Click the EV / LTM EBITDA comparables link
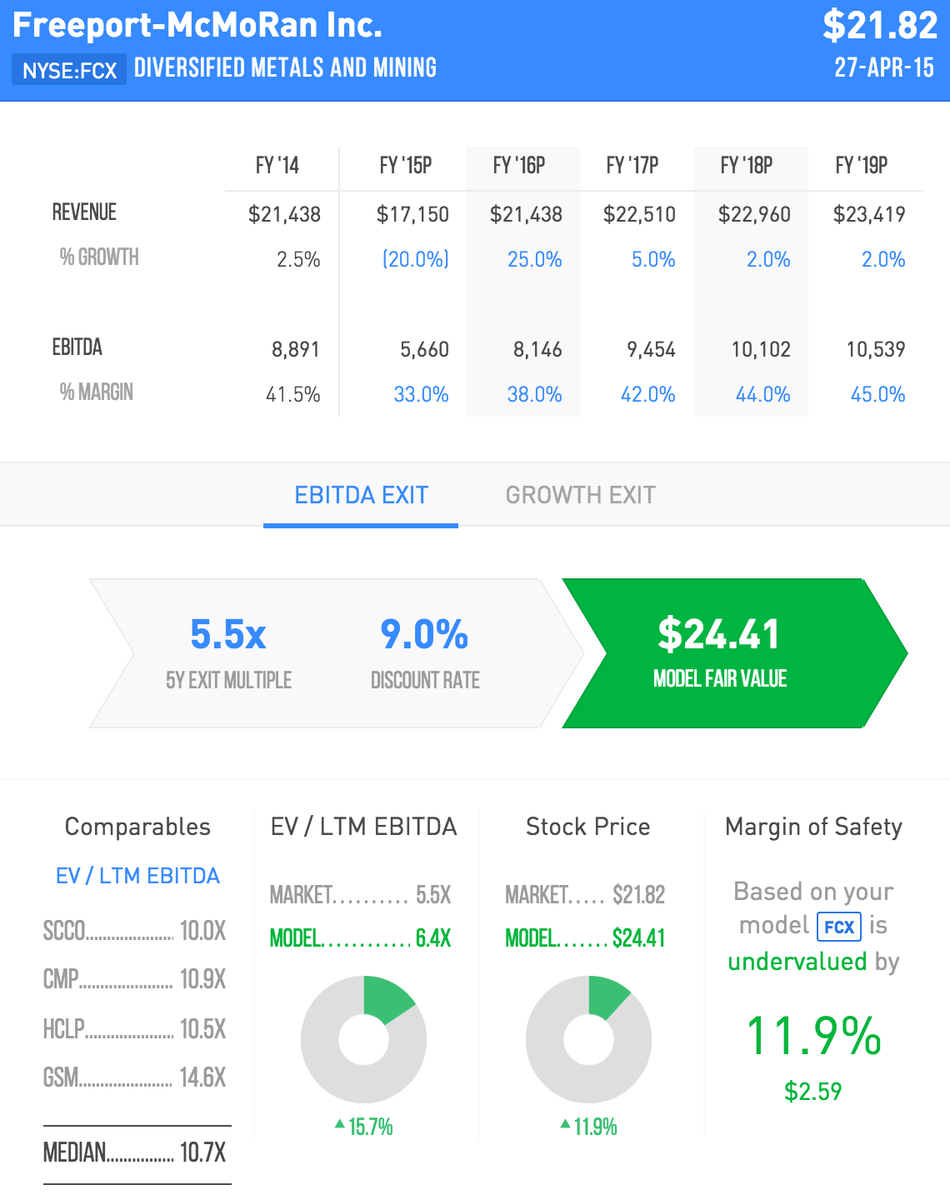Image resolution: width=950 pixels, height=1200 pixels. click(x=137, y=876)
